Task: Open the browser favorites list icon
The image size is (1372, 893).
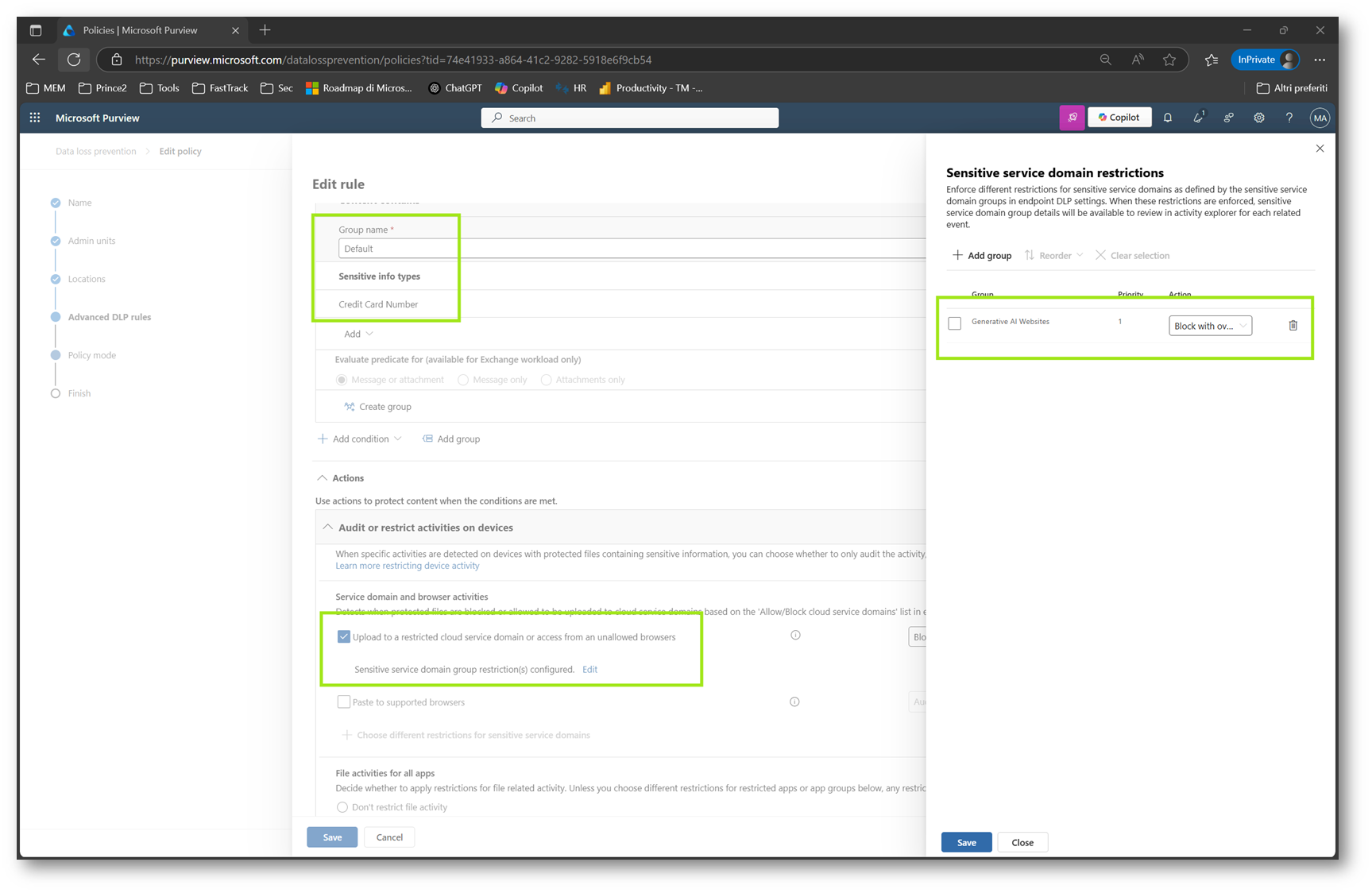Action: [x=1212, y=60]
